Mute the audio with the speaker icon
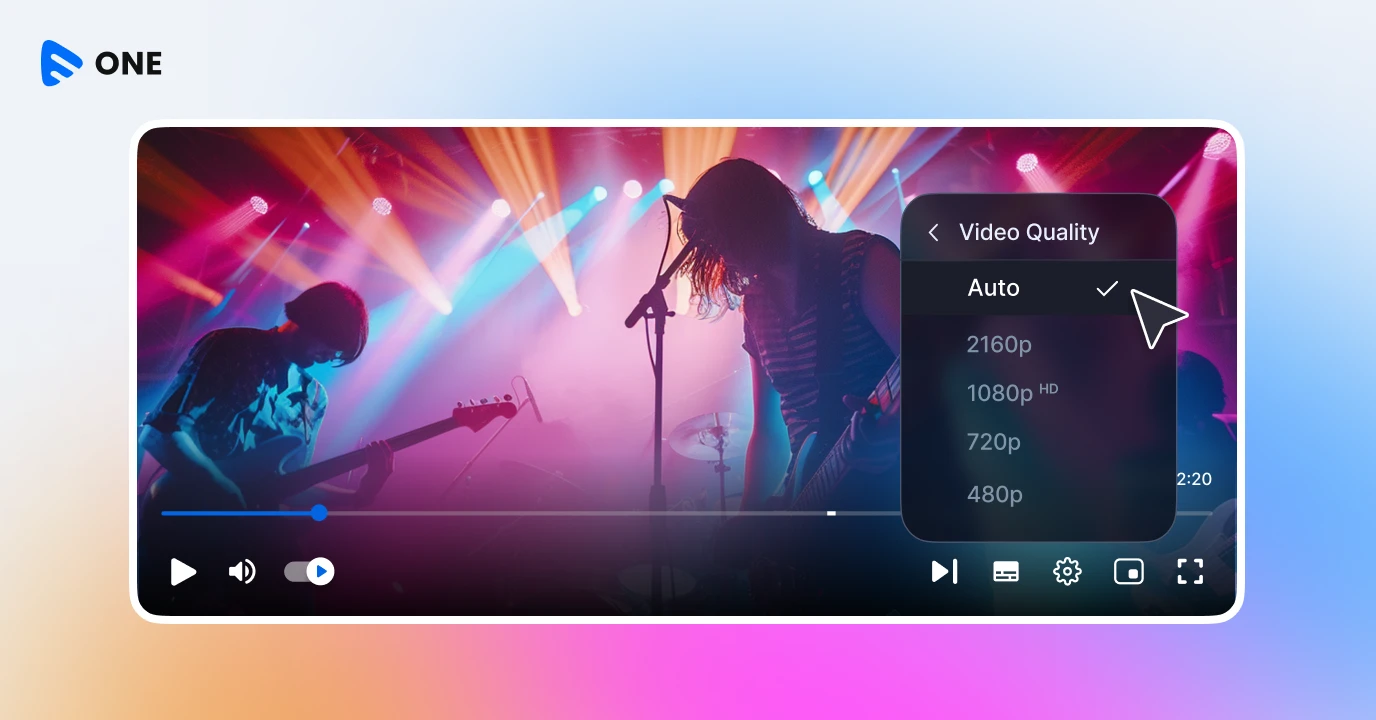Viewport: 1376px width, 720px height. 242,572
